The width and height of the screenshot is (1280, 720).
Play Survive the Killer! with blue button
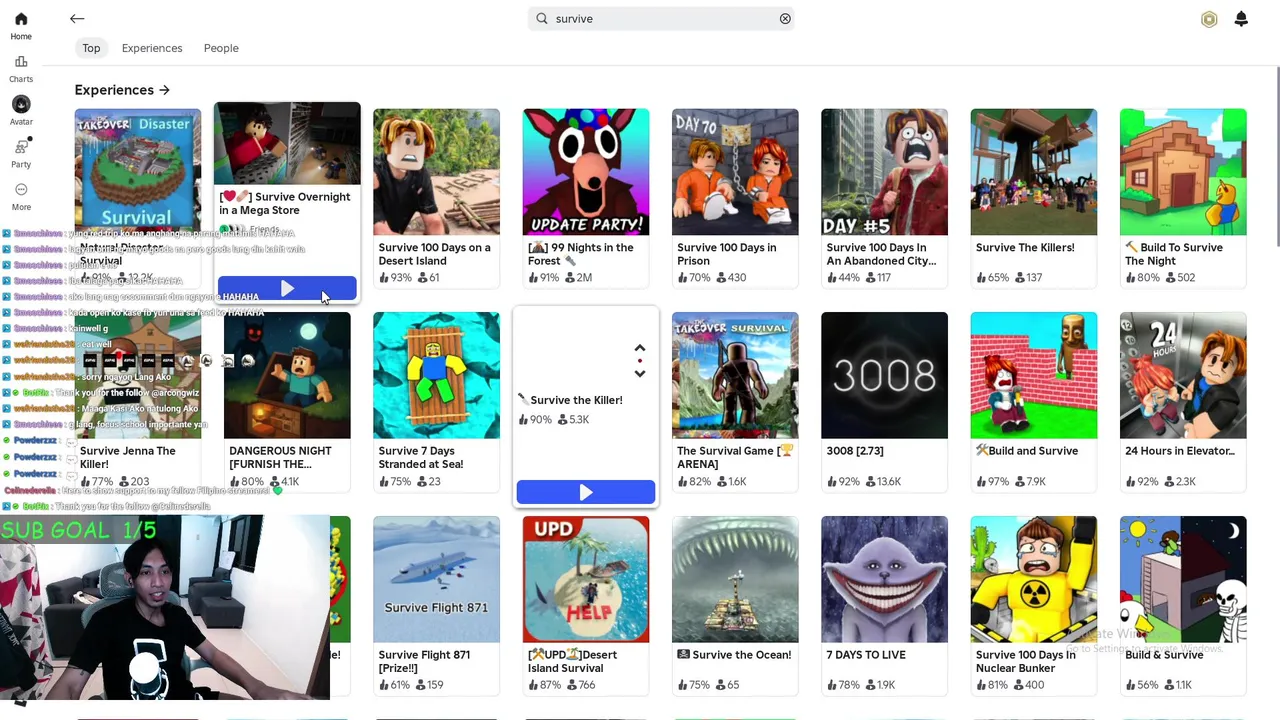(586, 492)
